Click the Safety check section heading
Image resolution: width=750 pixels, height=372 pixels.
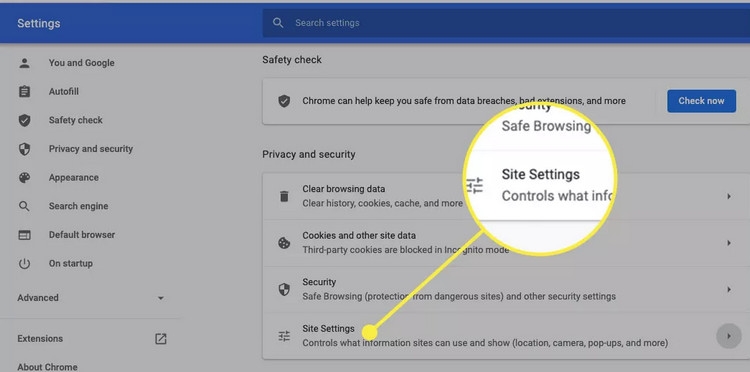pyautogui.click(x=292, y=60)
